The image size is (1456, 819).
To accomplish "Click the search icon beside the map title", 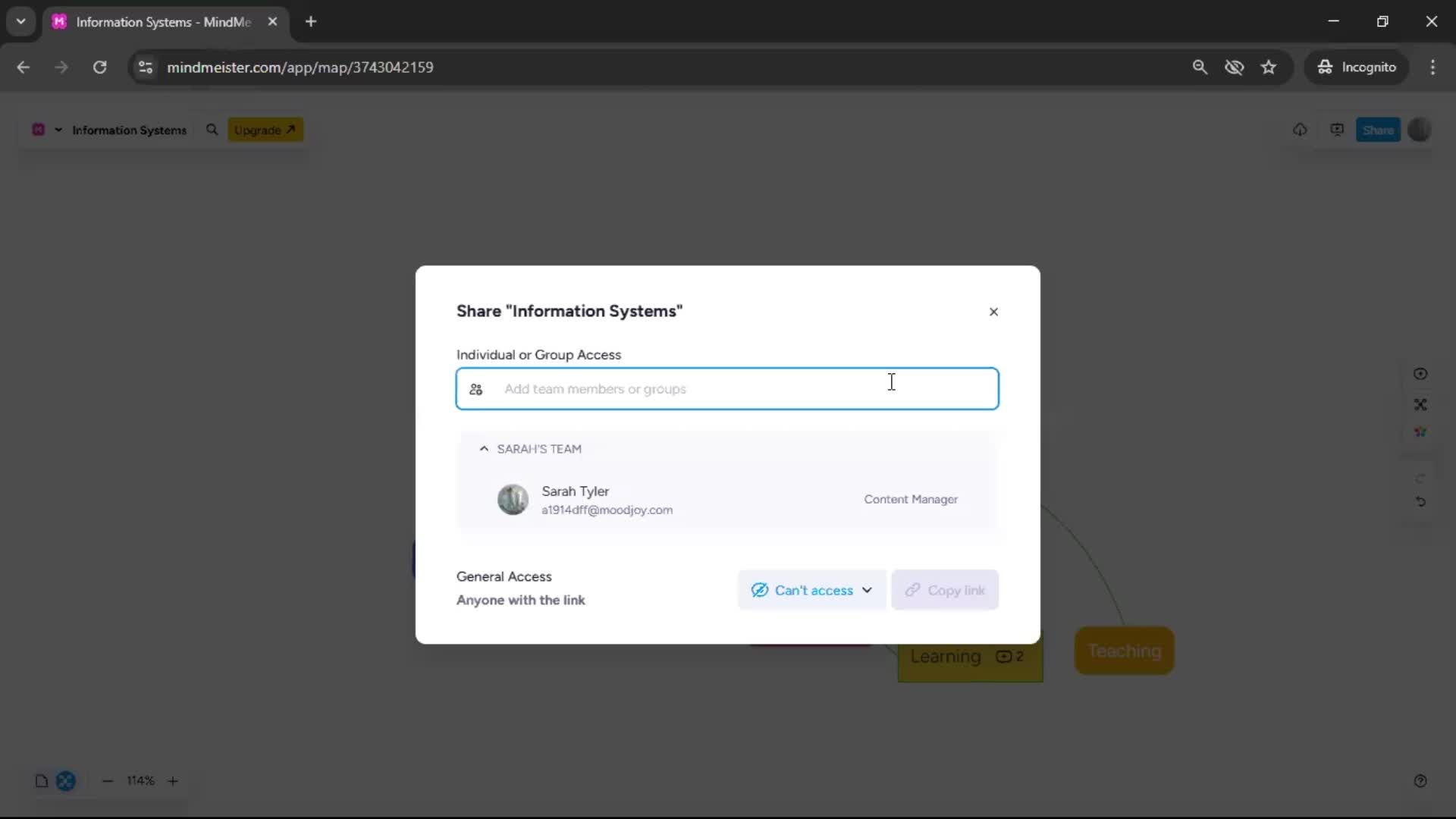I will click(x=212, y=130).
